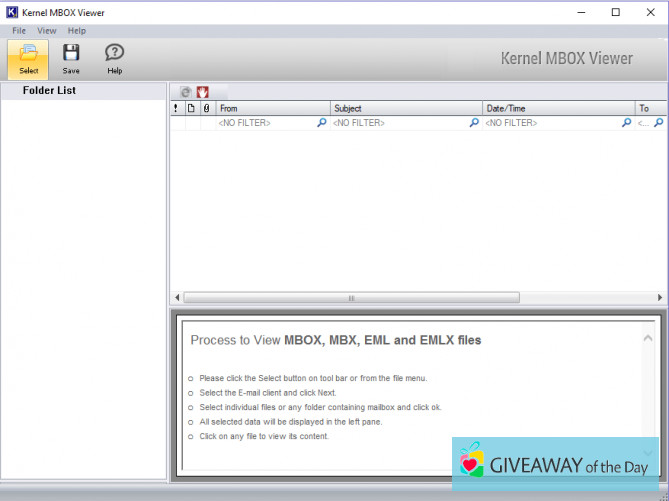Screen dimensions: 669x501
Task: Click the Subject NO FILTER input field
Action: click(398, 123)
